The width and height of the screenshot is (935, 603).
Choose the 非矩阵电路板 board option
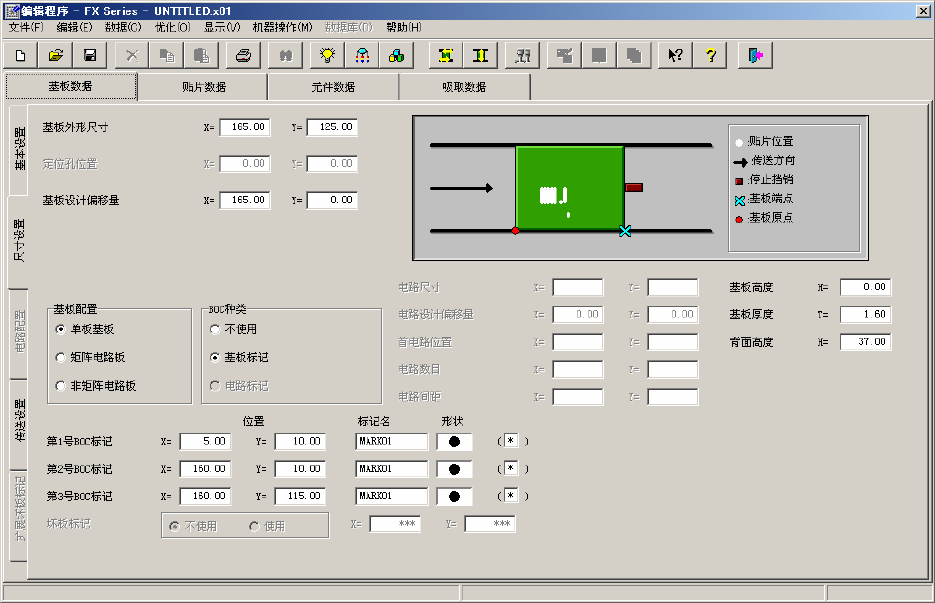(60, 385)
